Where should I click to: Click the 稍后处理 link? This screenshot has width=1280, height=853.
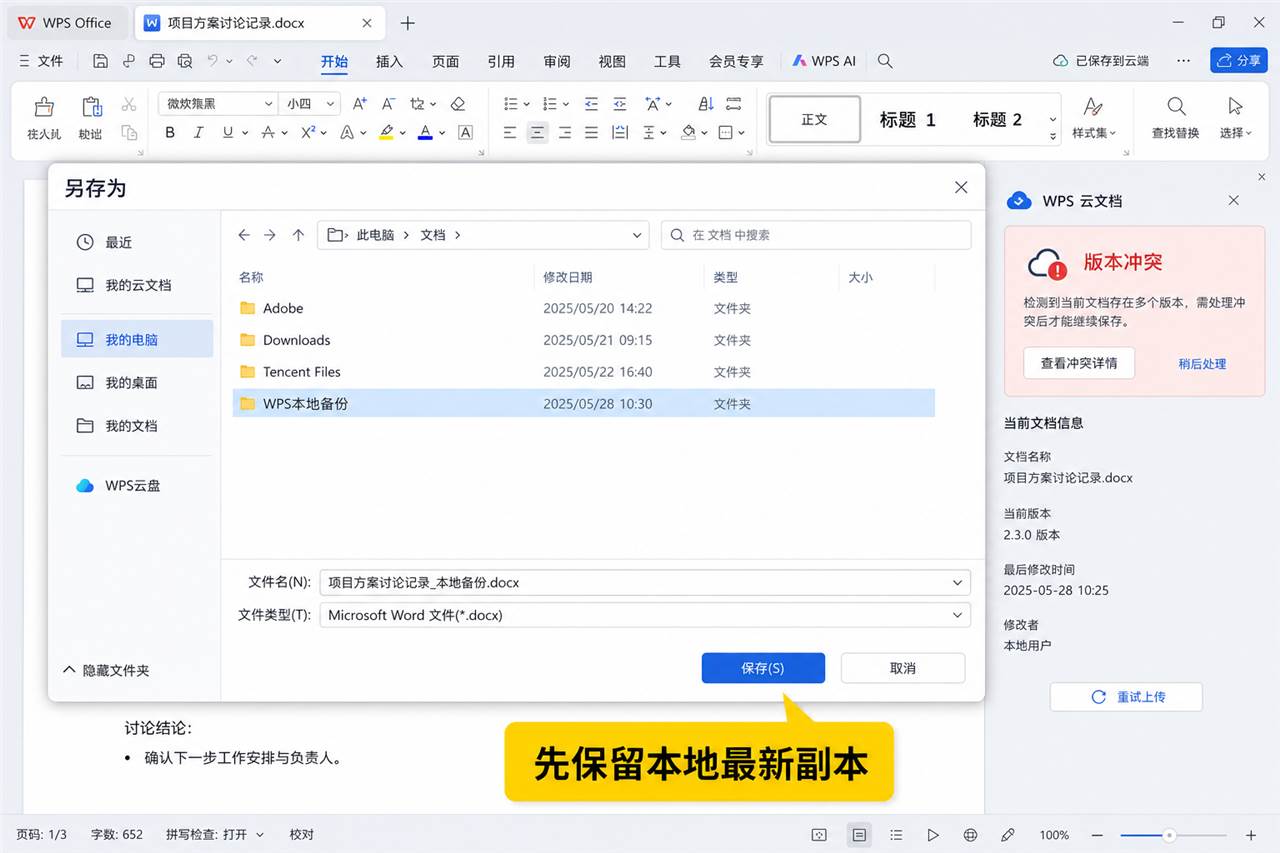point(1202,364)
